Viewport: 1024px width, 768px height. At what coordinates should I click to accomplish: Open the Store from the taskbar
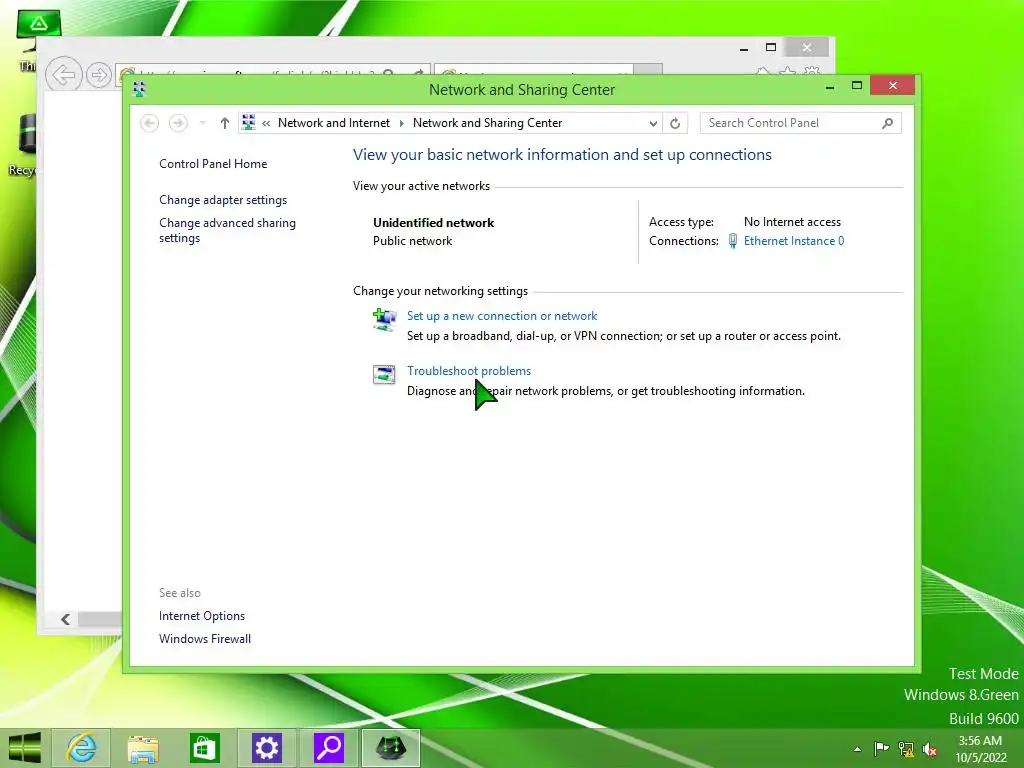point(204,748)
